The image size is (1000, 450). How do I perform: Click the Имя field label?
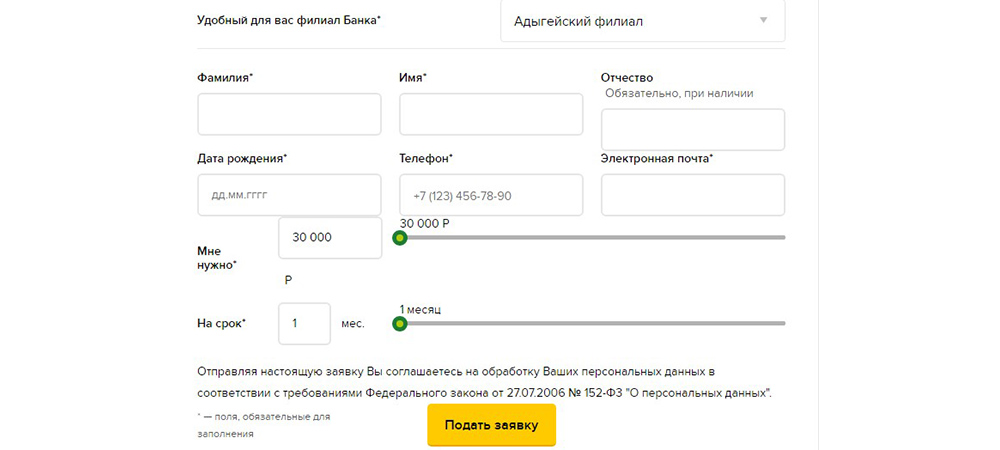(x=413, y=77)
